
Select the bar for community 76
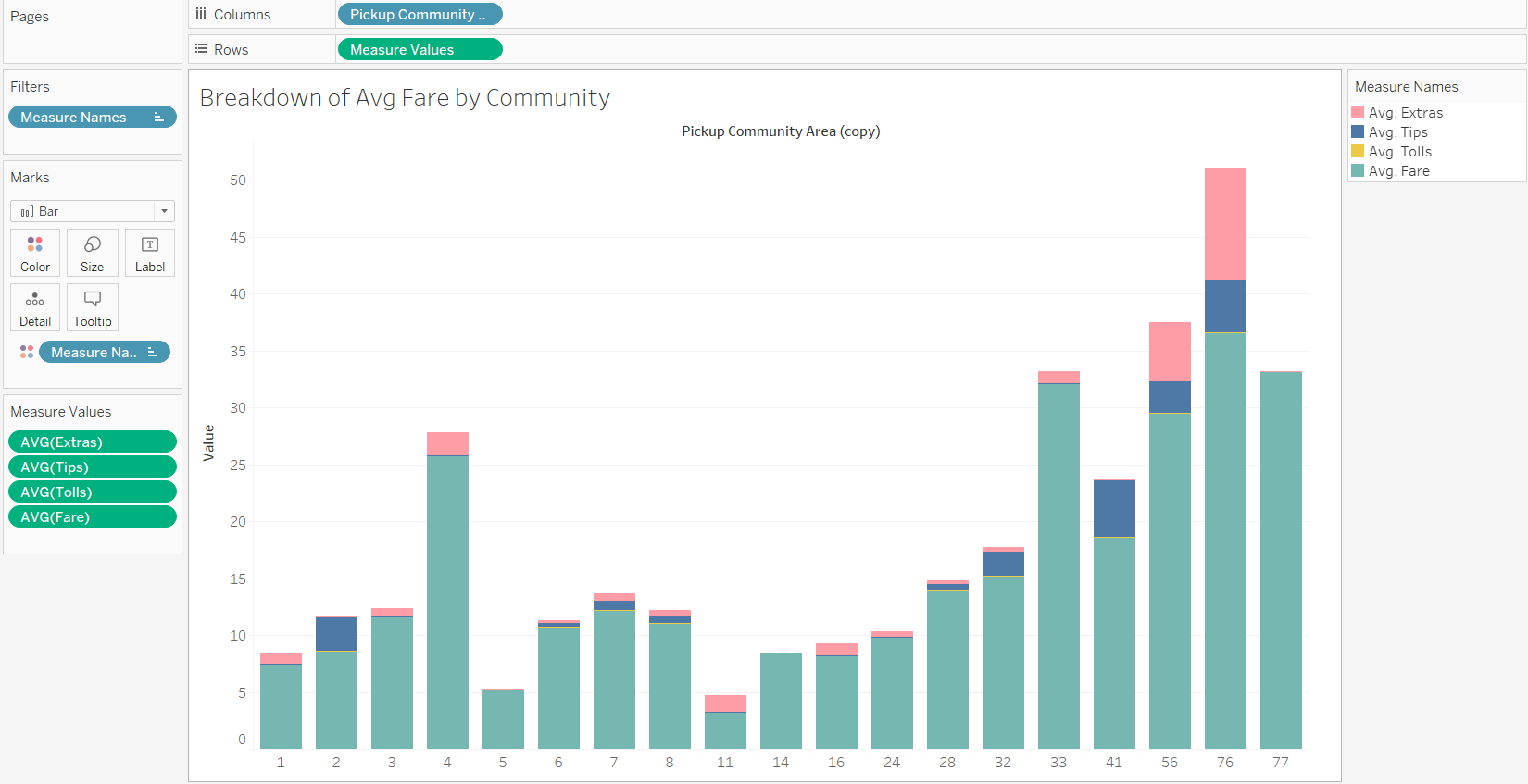click(1225, 537)
